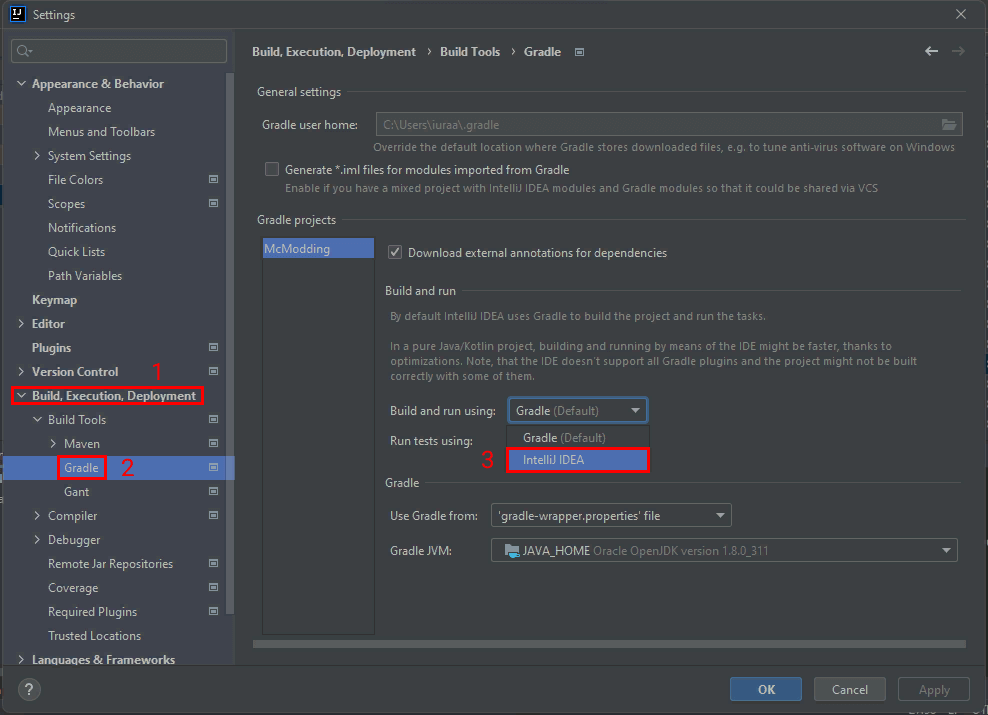Image resolution: width=988 pixels, height=715 pixels.
Task: Click project-level settings icon beside Gradle breadcrumb
Action: click(x=580, y=52)
